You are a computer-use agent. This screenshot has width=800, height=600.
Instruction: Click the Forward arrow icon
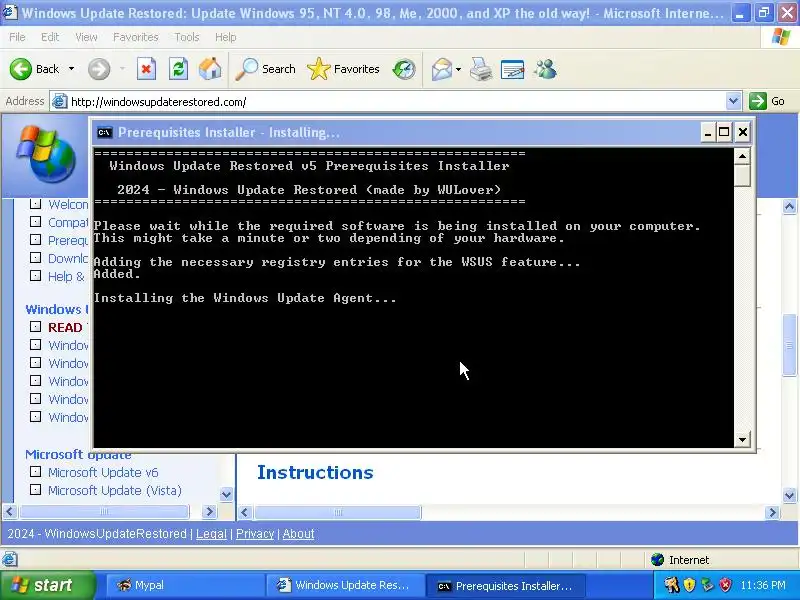pyautogui.click(x=99, y=69)
